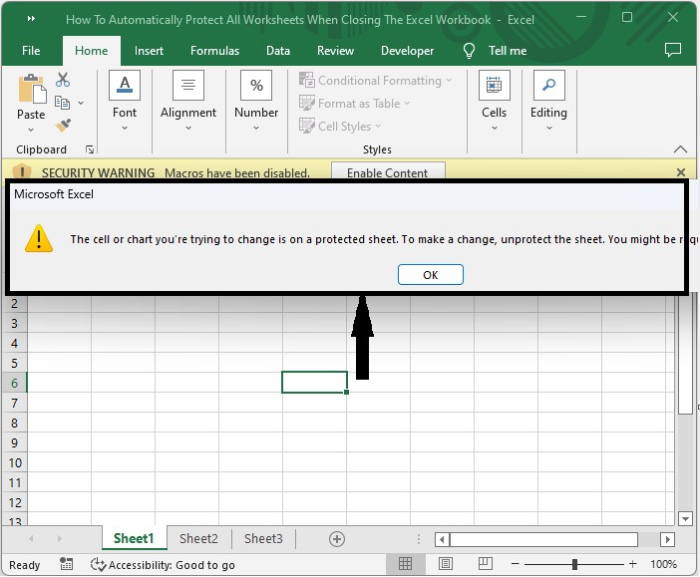Select row 6 header
The width and height of the screenshot is (700, 577).
[x=14, y=383]
